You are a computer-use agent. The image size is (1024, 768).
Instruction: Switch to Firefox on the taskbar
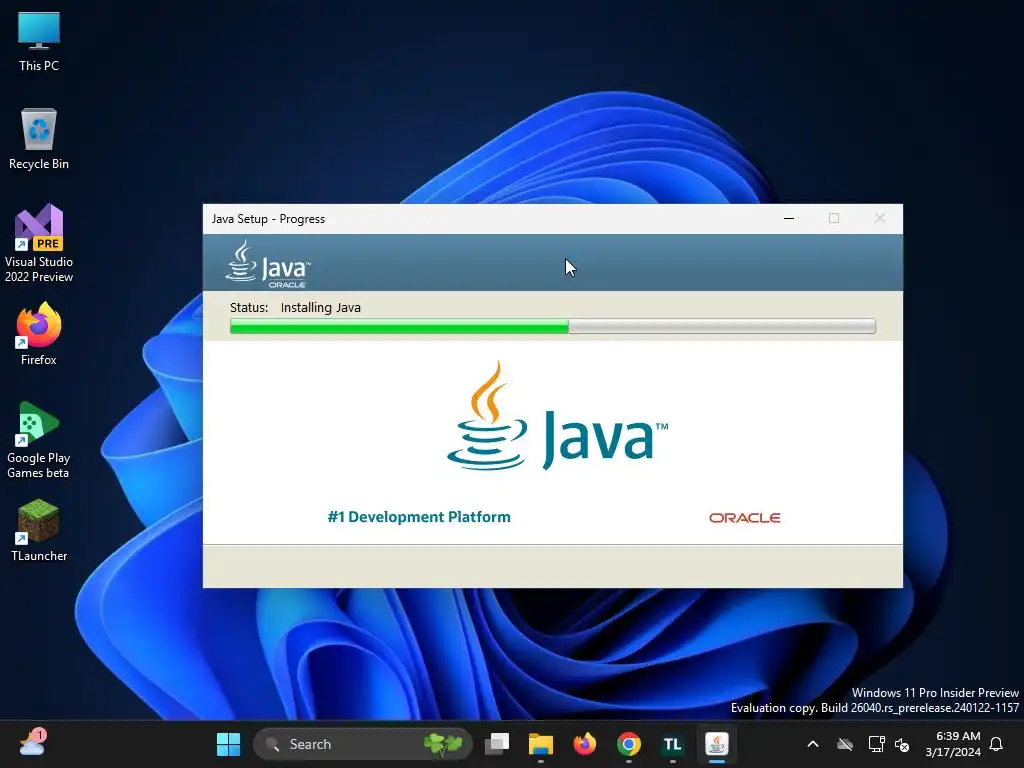pyautogui.click(x=584, y=744)
